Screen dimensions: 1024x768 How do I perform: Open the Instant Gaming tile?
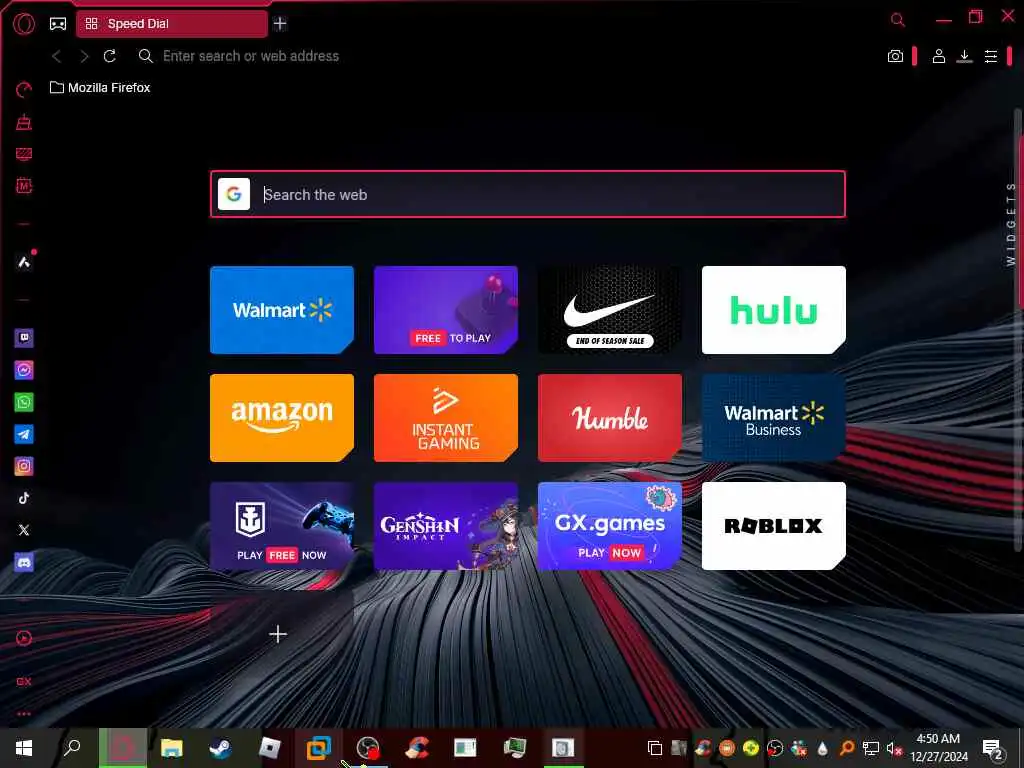click(x=446, y=418)
